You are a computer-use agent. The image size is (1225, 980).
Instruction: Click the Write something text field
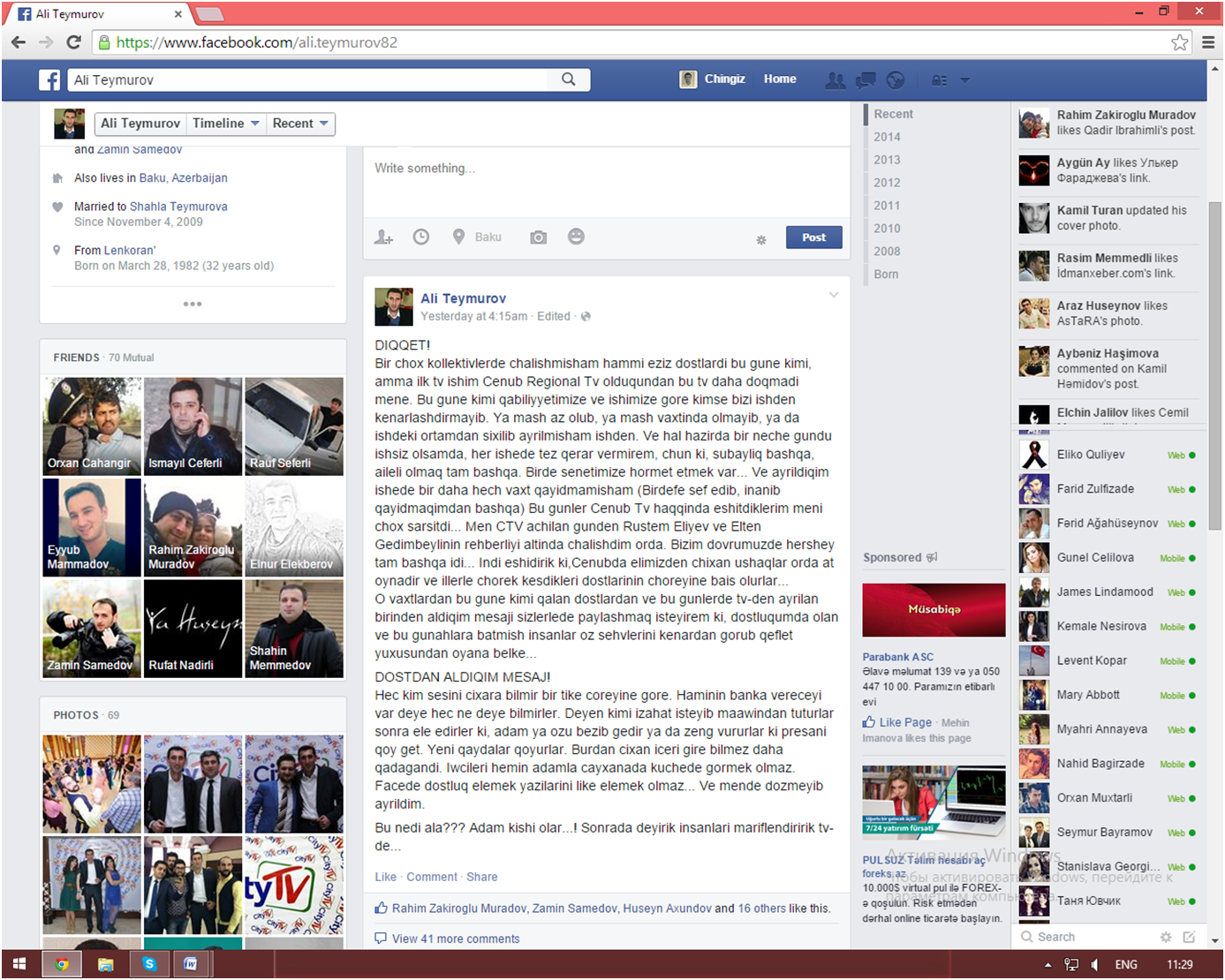pos(606,180)
